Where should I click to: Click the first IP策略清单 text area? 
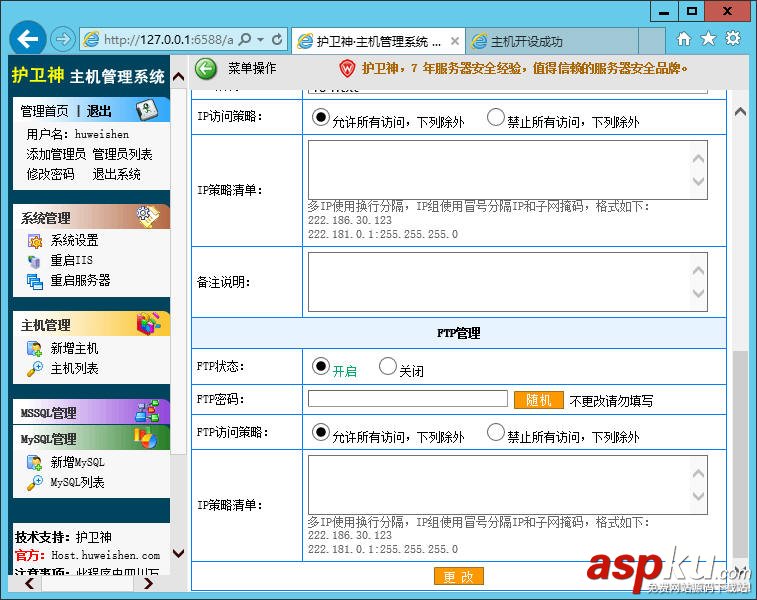[x=507, y=170]
